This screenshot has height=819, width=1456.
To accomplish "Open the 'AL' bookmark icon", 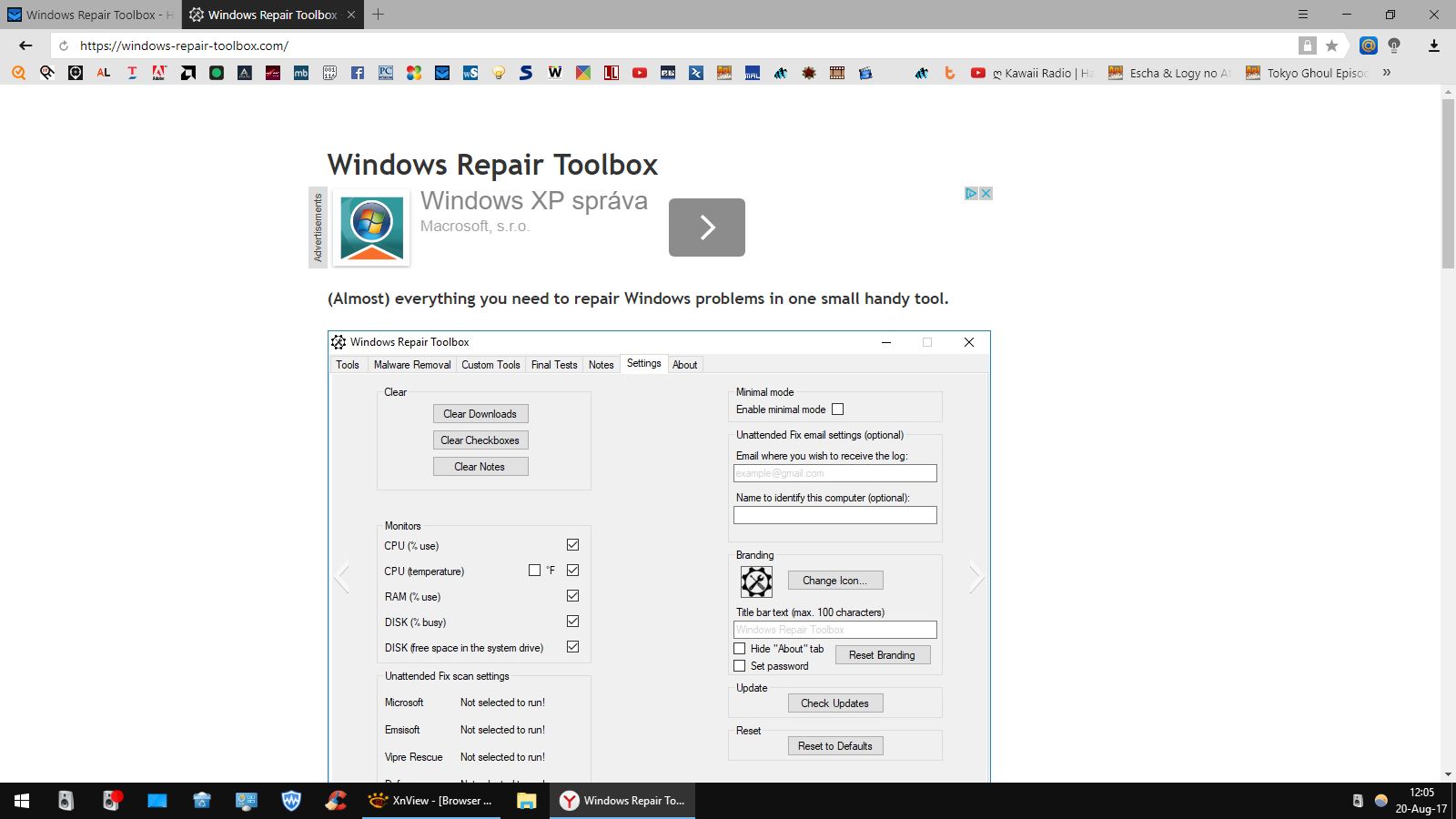I will [104, 73].
